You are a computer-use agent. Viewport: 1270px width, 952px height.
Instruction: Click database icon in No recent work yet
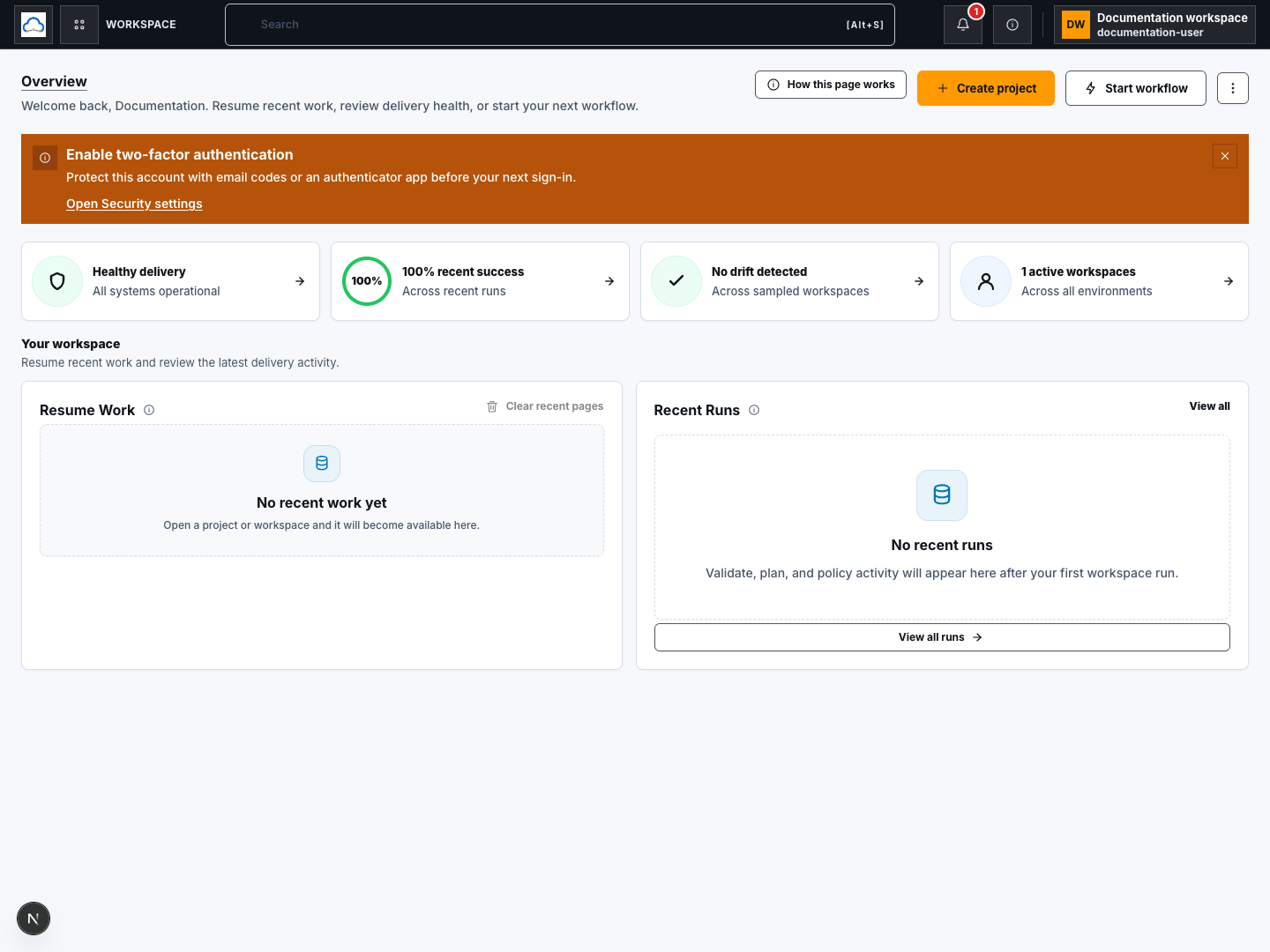[x=322, y=464]
